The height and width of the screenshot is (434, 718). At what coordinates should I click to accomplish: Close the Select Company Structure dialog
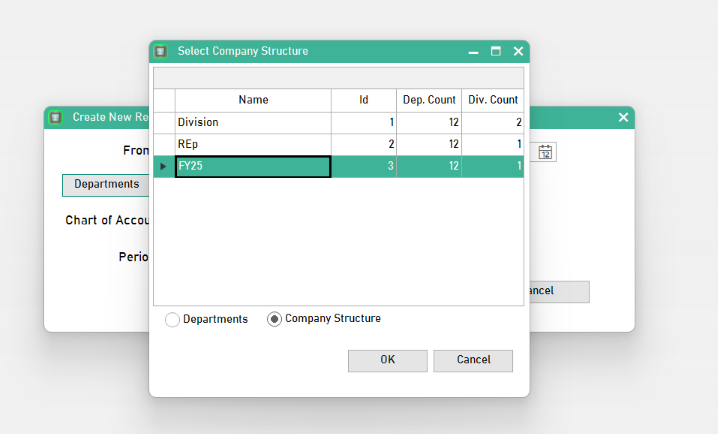pyautogui.click(x=518, y=51)
